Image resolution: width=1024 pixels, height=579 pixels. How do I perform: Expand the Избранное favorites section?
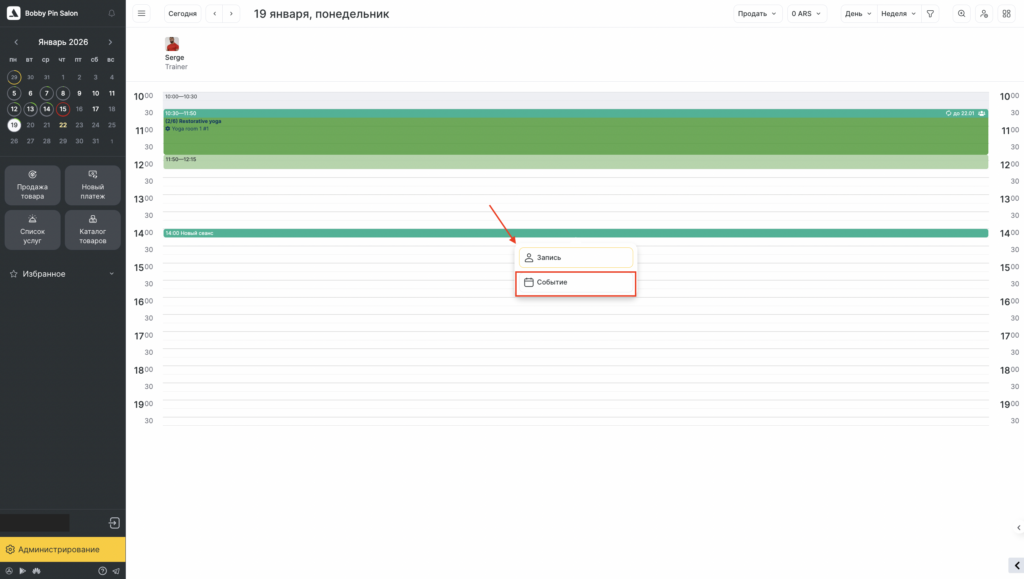(x=62, y=273)
